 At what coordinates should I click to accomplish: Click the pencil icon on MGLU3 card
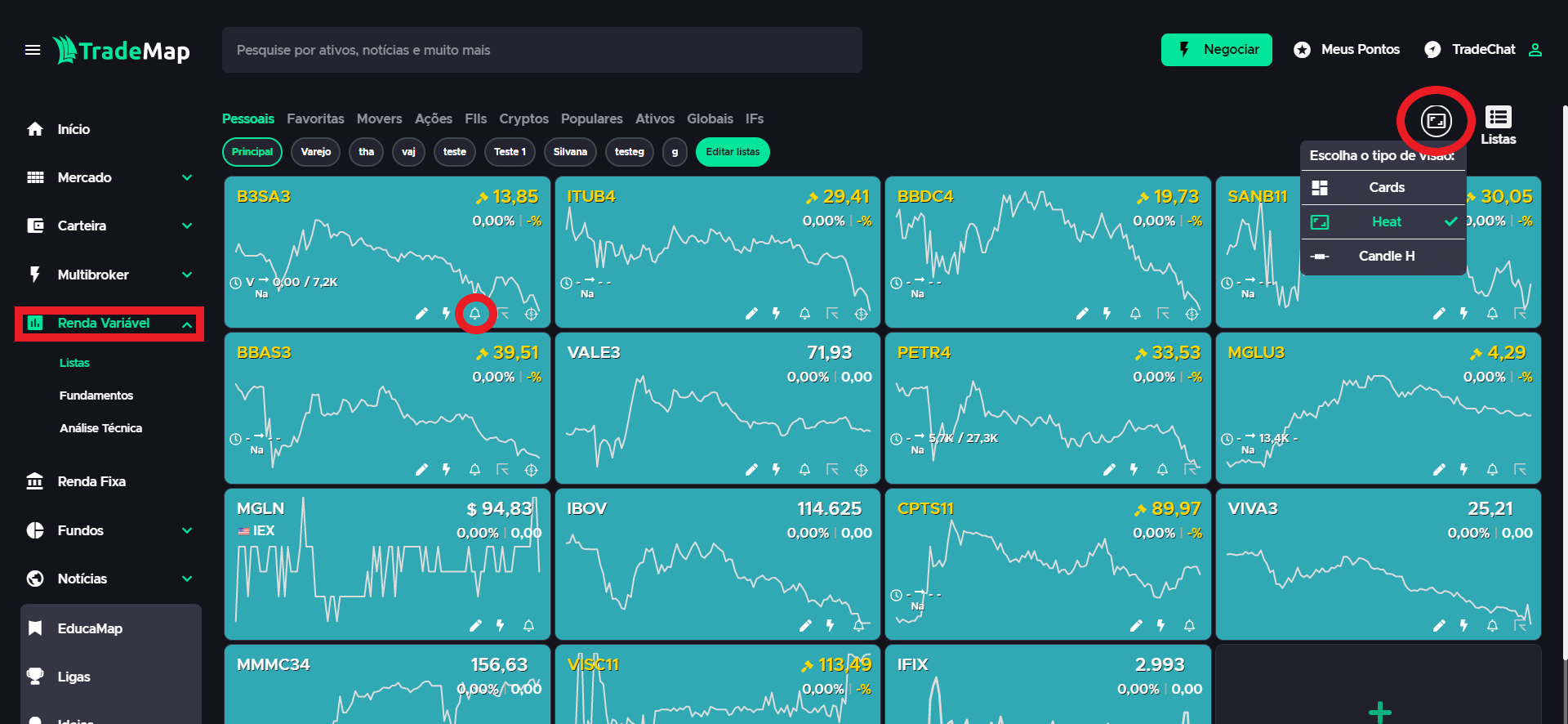pyautogui.click(x=1439, y=469)
